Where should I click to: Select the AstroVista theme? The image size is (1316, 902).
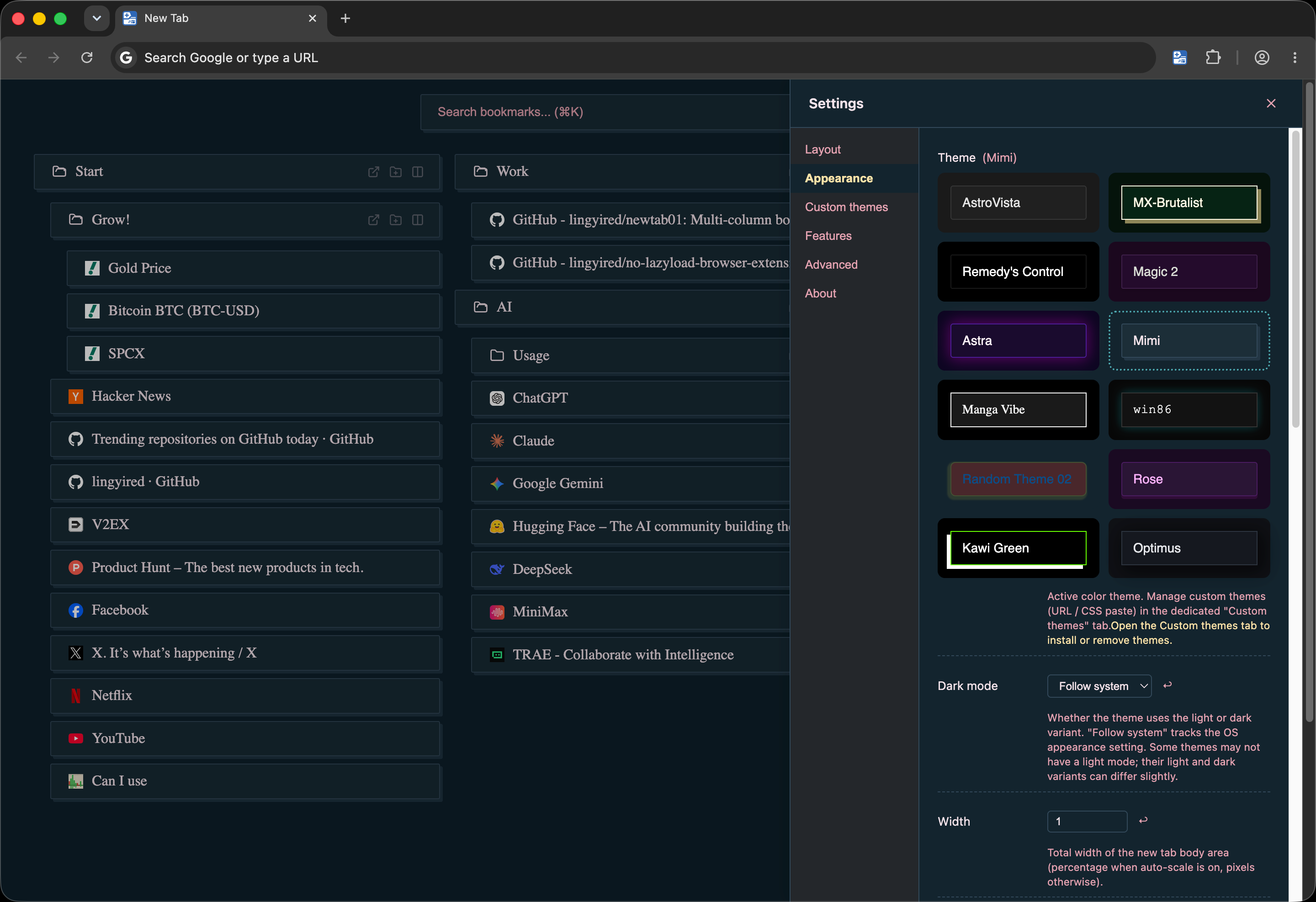(x=1018, y=203)
